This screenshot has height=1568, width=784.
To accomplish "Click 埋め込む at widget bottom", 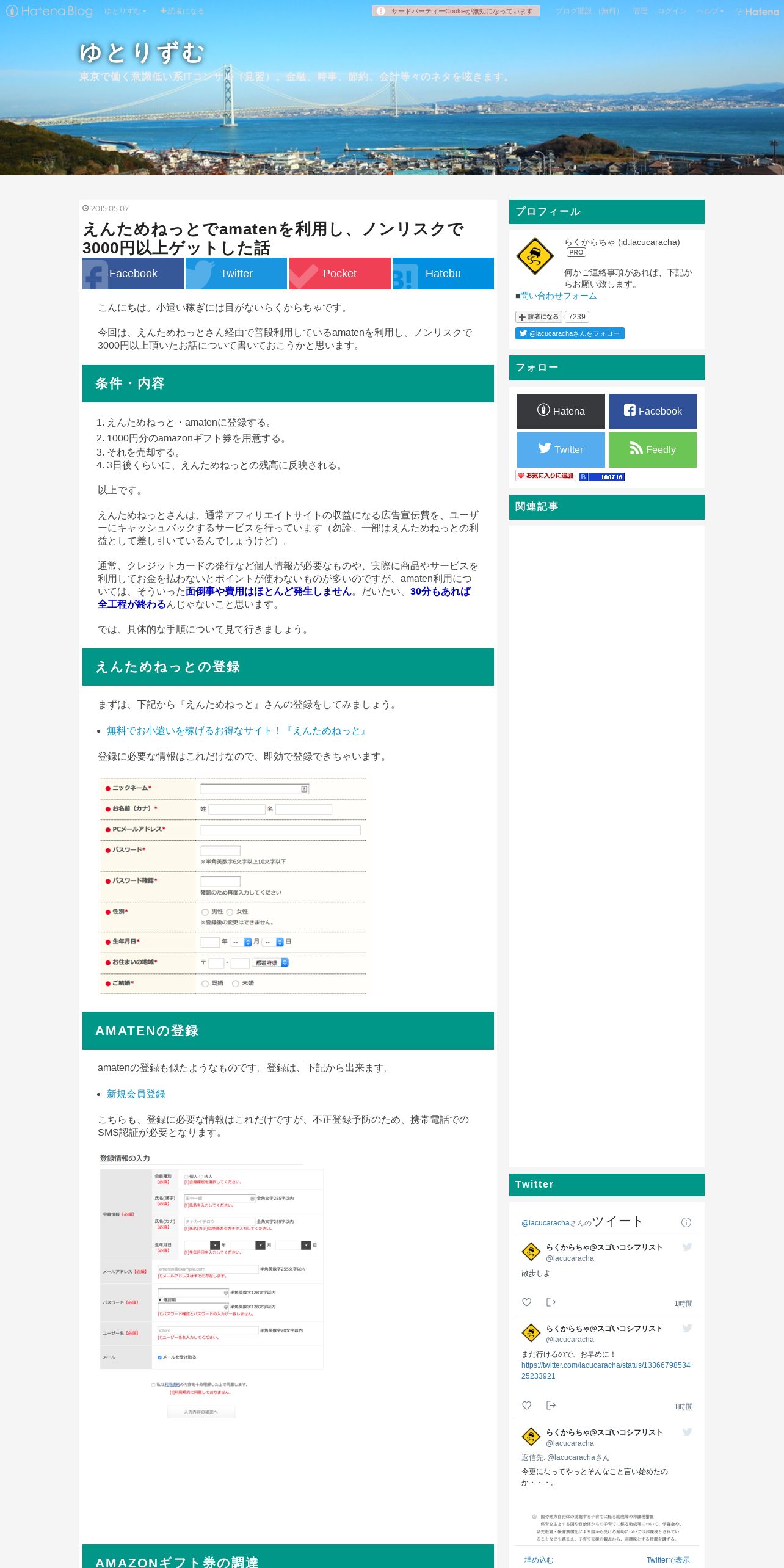I will tap(539, 1560).
